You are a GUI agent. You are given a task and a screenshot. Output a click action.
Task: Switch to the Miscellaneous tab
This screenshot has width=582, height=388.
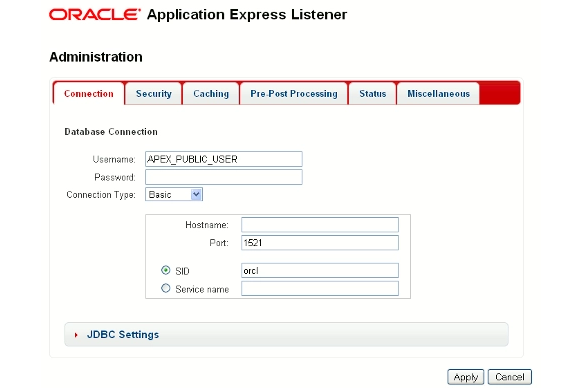[x=438, y=94]
